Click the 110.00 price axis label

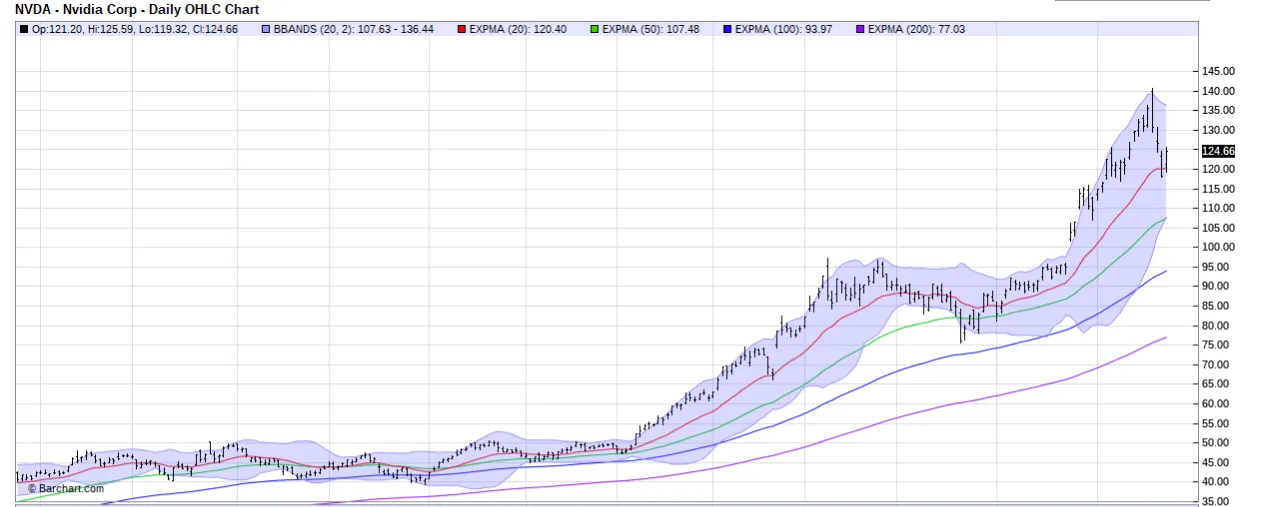coord(1218,208)
